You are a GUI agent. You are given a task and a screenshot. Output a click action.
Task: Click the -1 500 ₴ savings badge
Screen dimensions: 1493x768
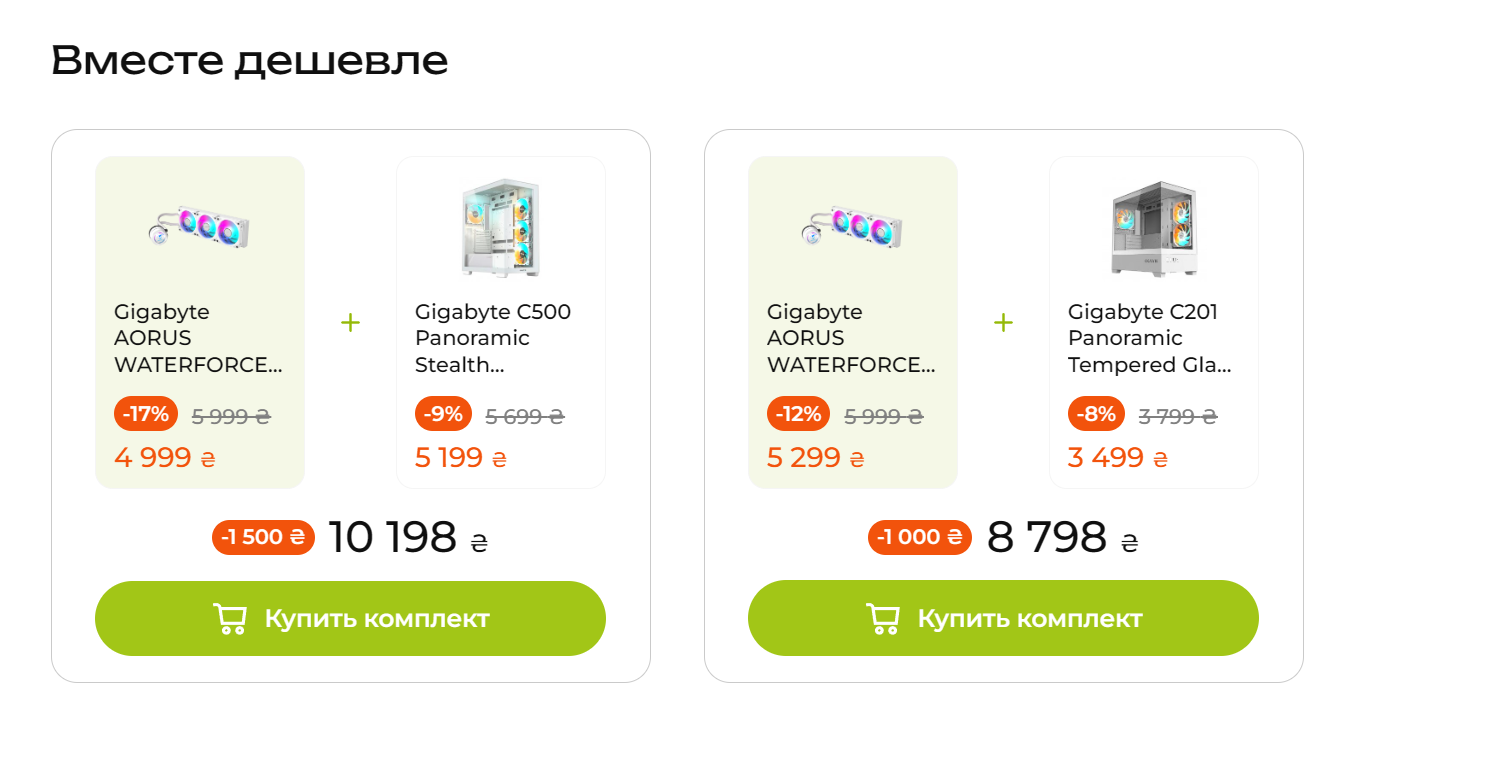263,537
